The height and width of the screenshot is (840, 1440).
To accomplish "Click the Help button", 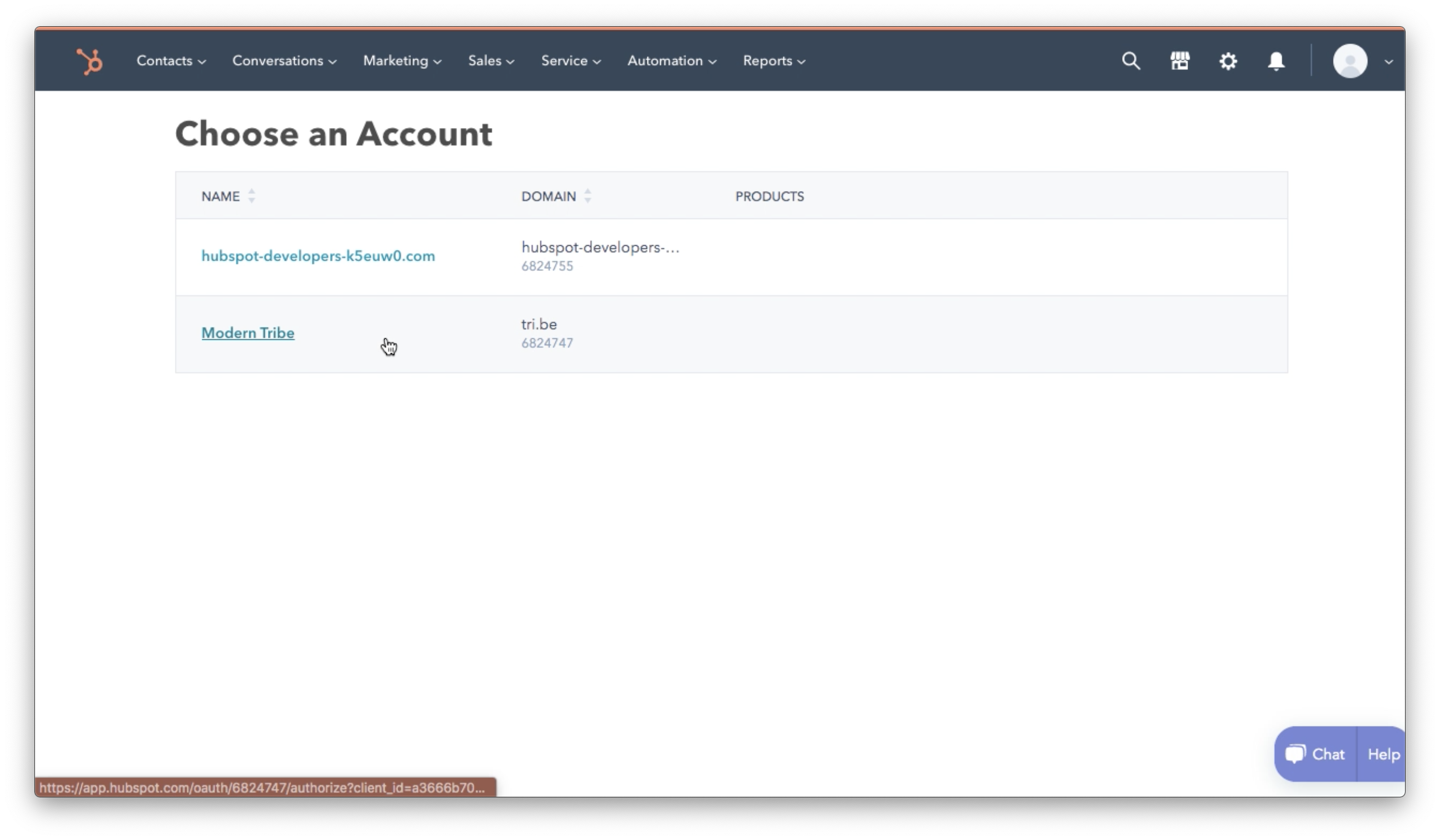I will coord(1382,754).
